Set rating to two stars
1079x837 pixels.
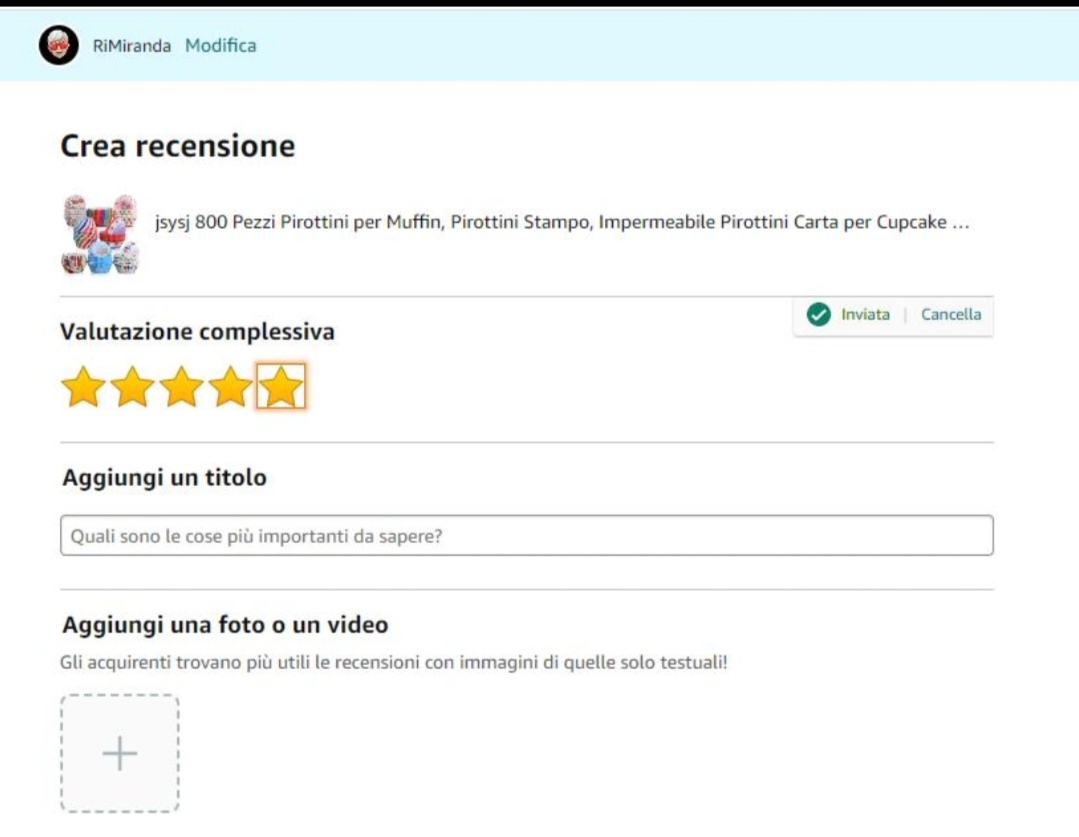tap(132, 387)
